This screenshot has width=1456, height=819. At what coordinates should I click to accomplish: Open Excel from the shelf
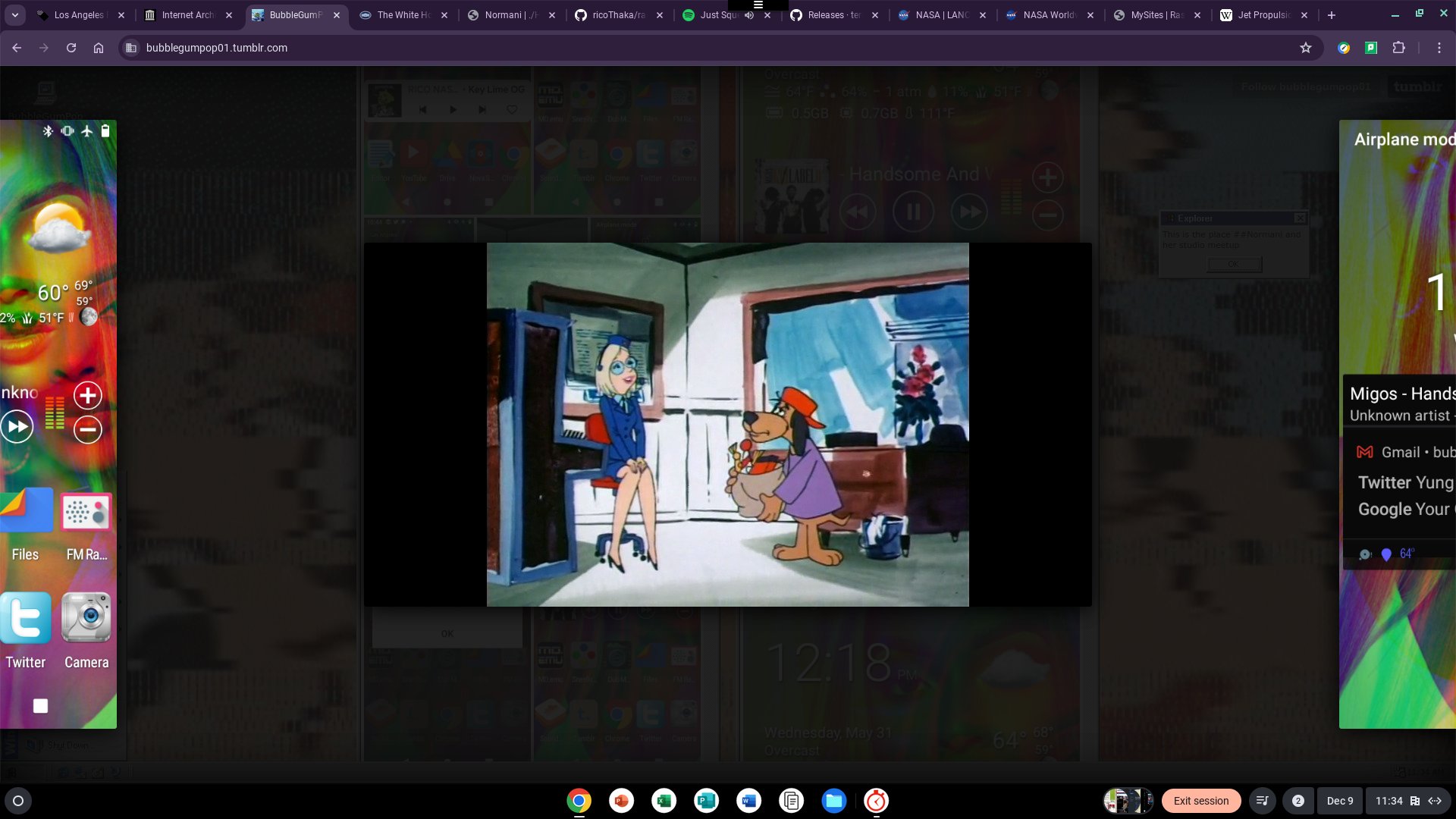pyautogui.click(x=664, y=801)
